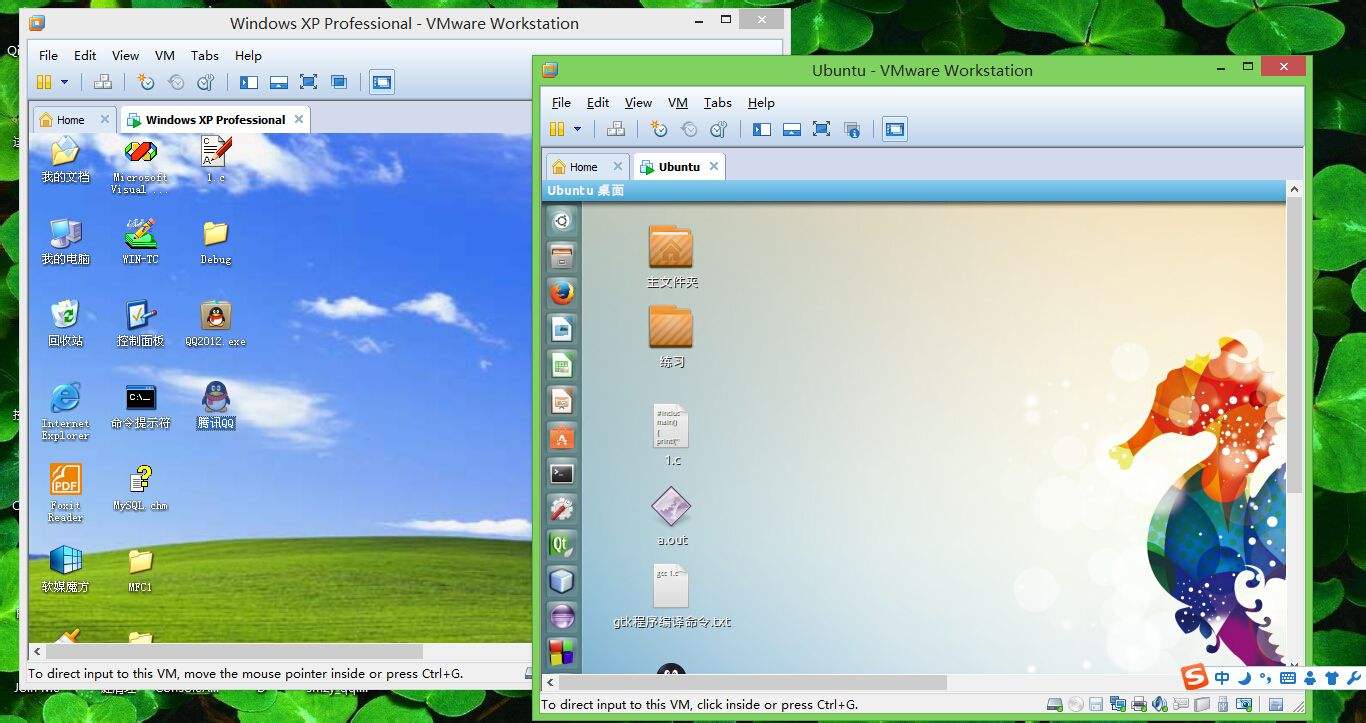This screenshot has height=723, width=1366.
Task: Select Internet Explorer on the XP desktop
Action: 65,411
